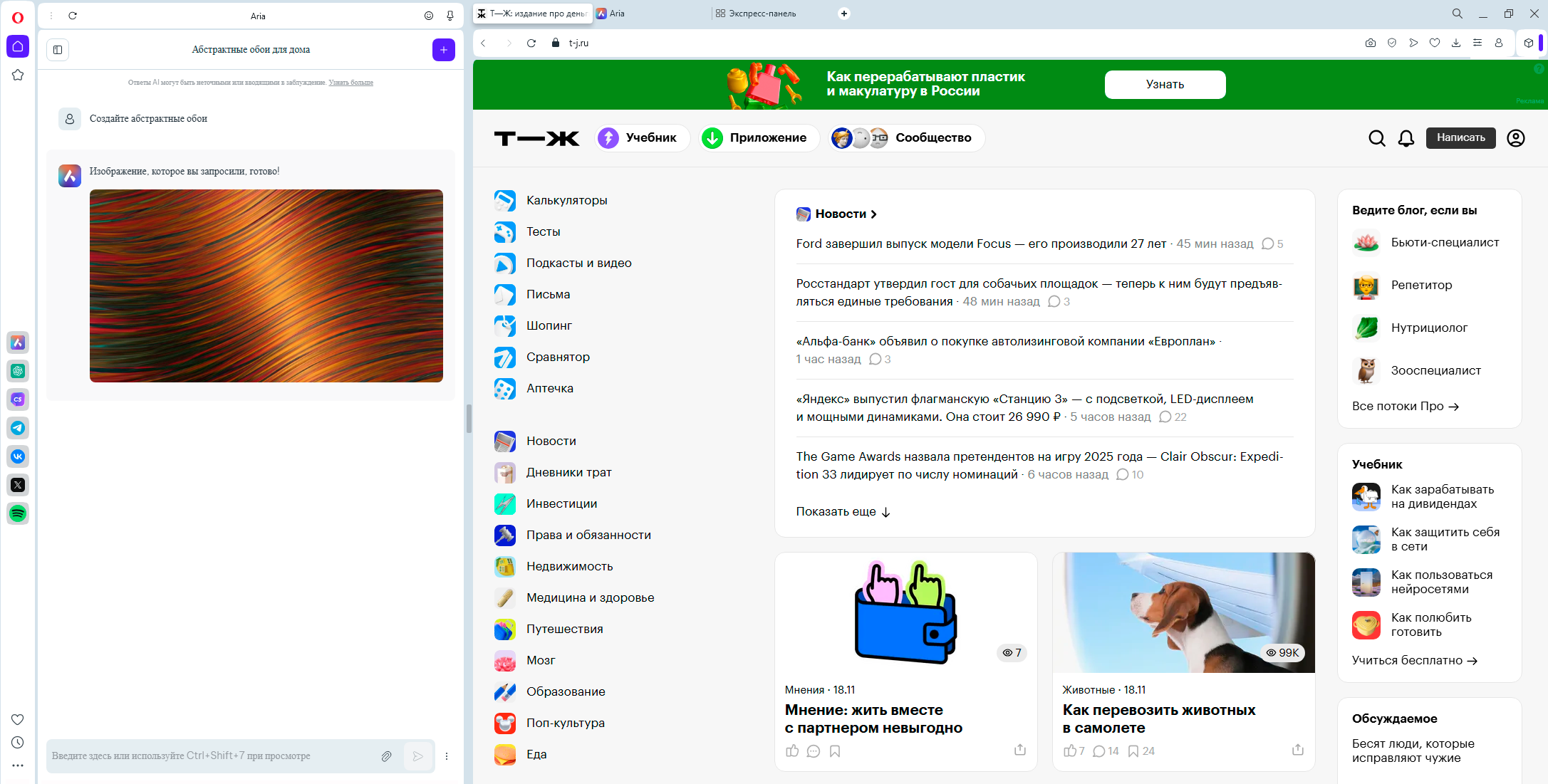
Task: Toggle Aria chat history side panel
Action: tap(58, 50)
